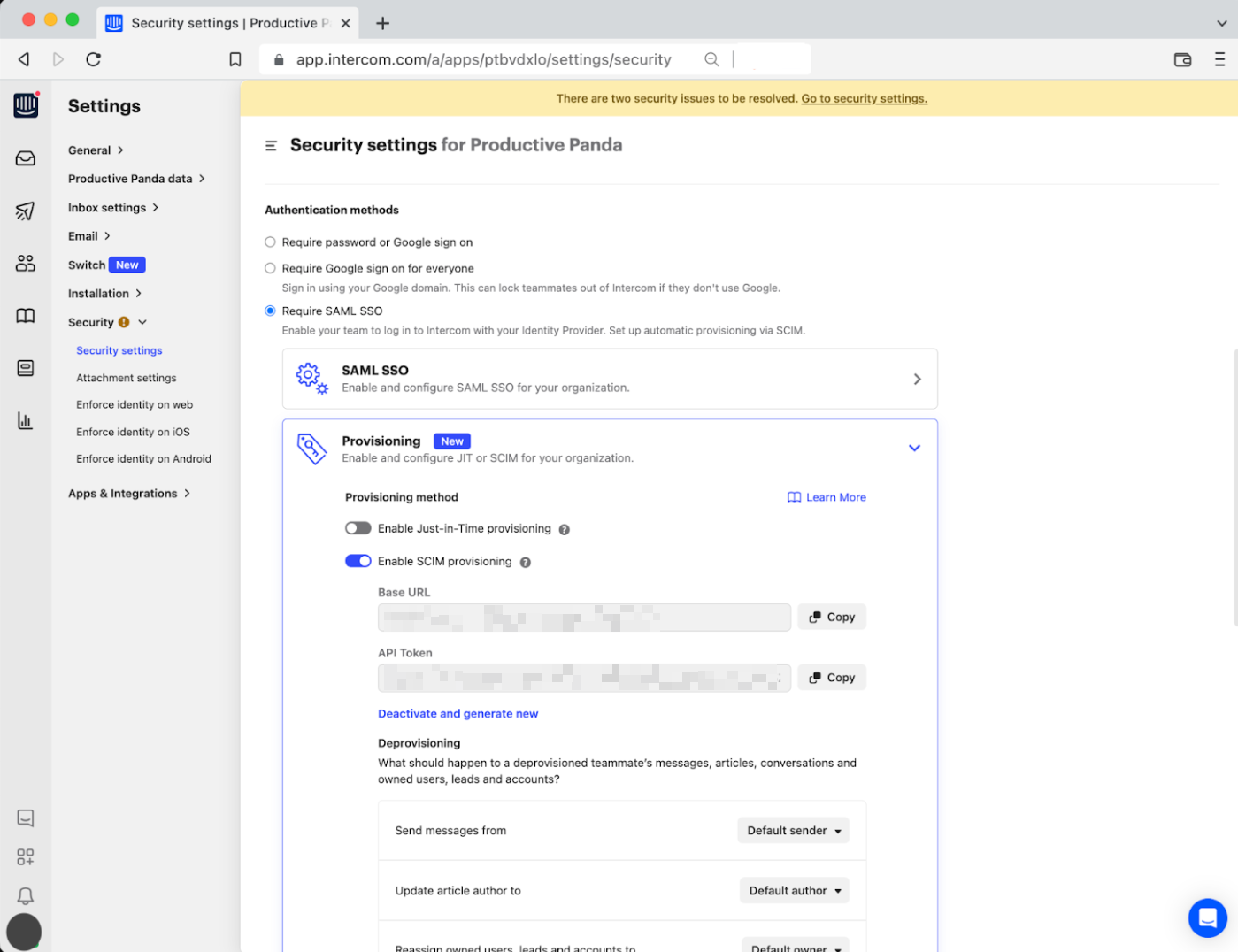Open the Learn More link
This screenshot has width=1238, height=952.
point(827,497)
